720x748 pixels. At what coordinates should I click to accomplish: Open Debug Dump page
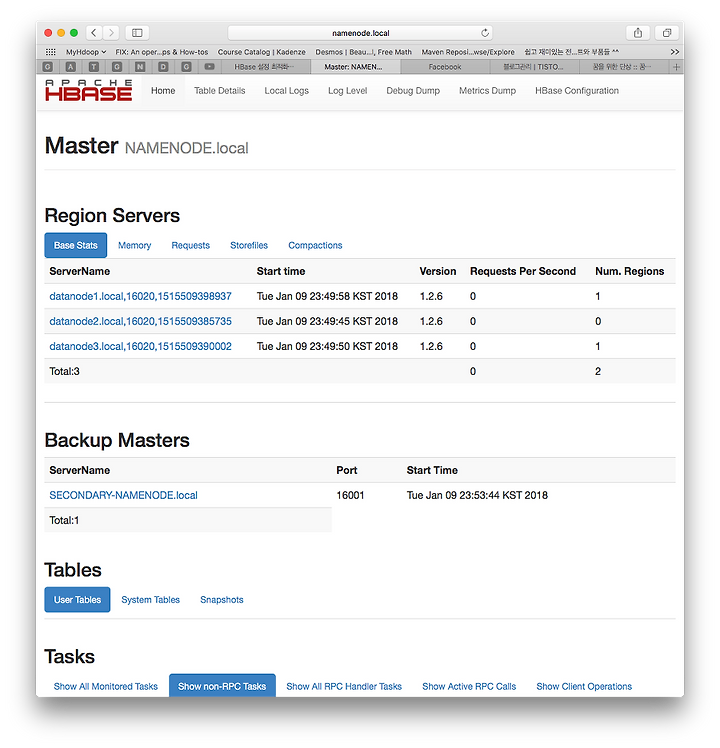tap(413, 91)
